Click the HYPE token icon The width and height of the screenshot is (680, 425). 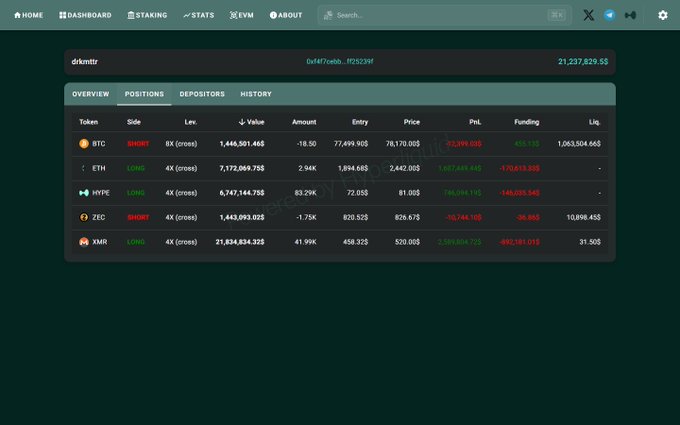click(x=84, y=193)
